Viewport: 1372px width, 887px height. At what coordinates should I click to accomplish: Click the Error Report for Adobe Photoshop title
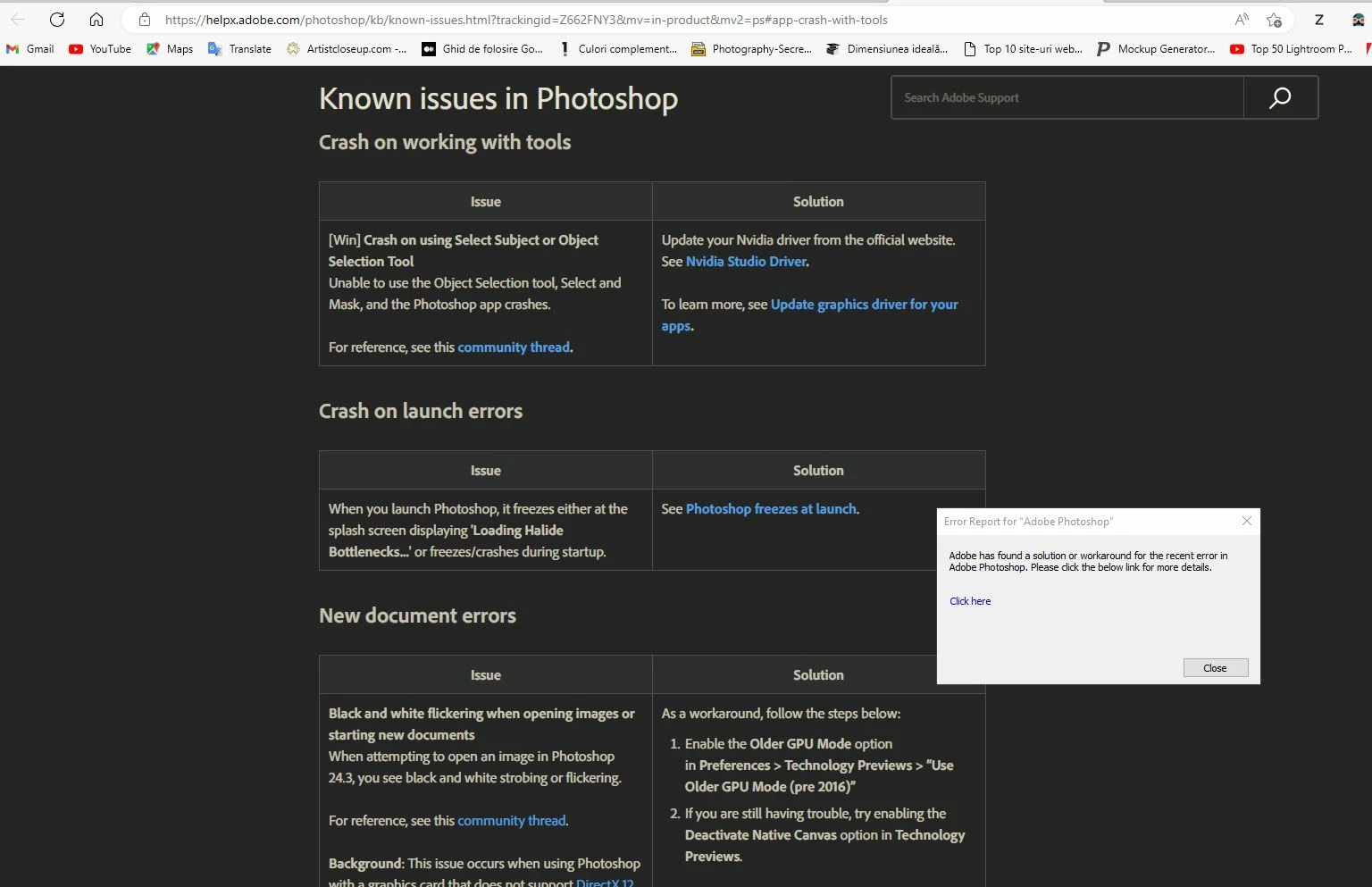tap(1028, 522)
